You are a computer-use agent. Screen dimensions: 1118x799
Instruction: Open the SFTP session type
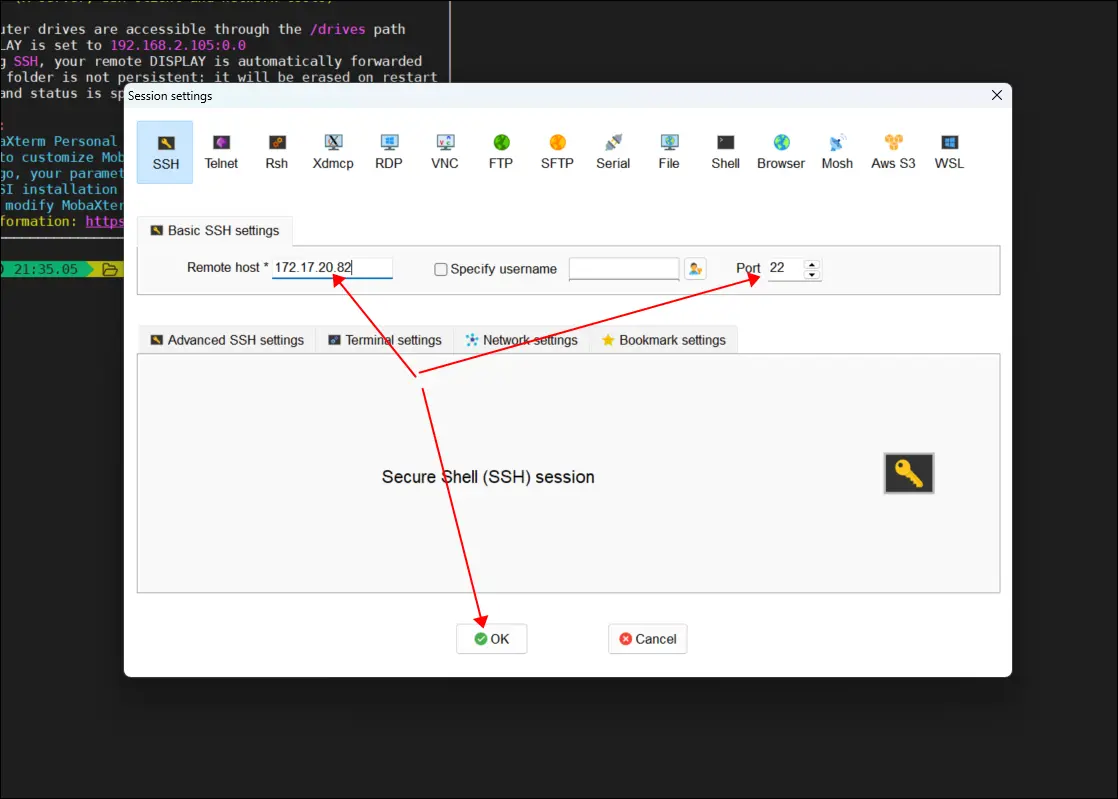(557, 152)
